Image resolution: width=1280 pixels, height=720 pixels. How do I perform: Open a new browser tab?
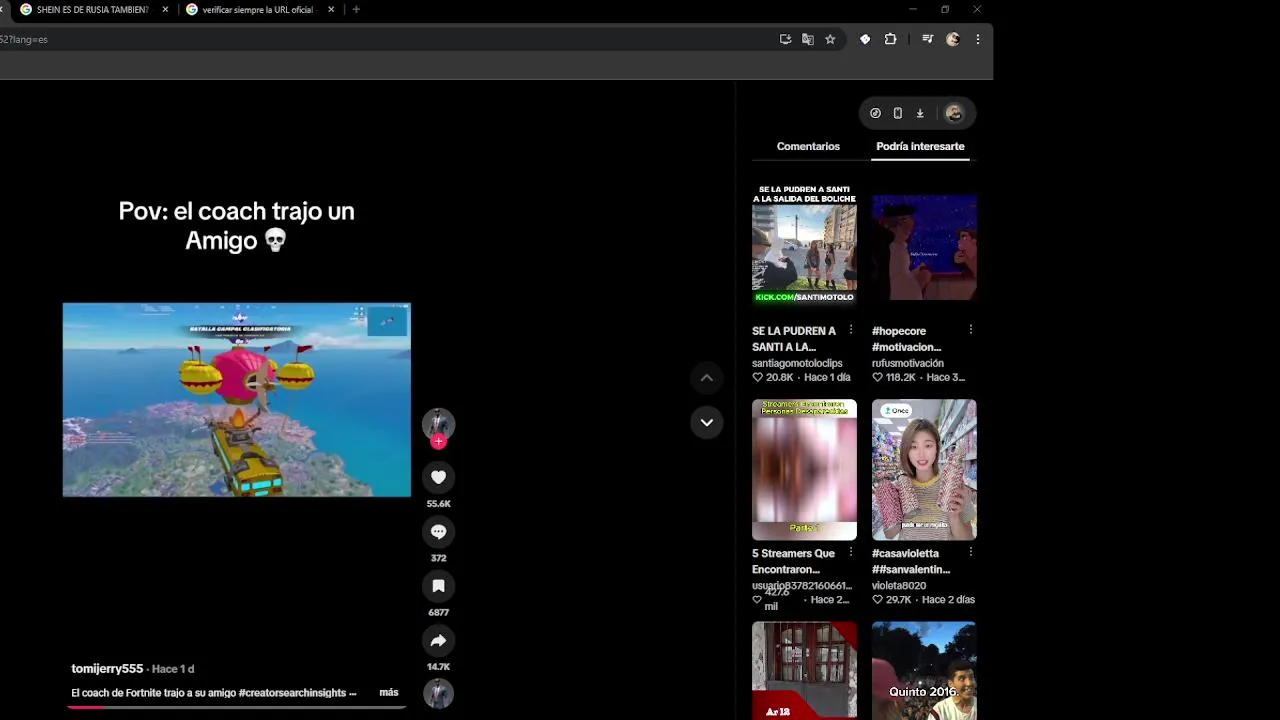pos(356,9)
